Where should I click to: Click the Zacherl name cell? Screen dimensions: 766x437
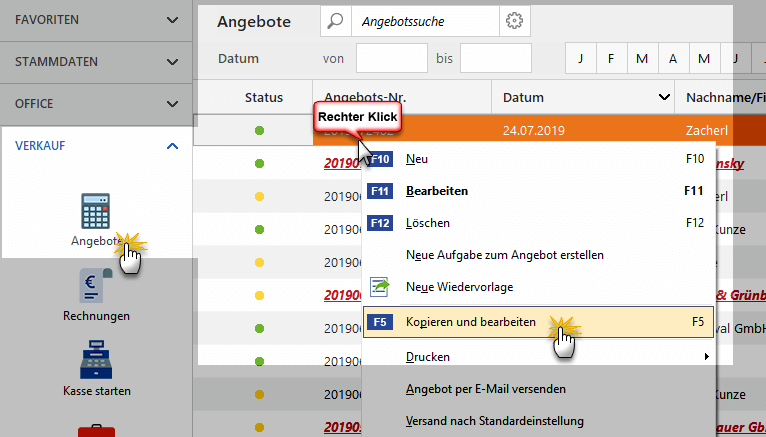707,130
